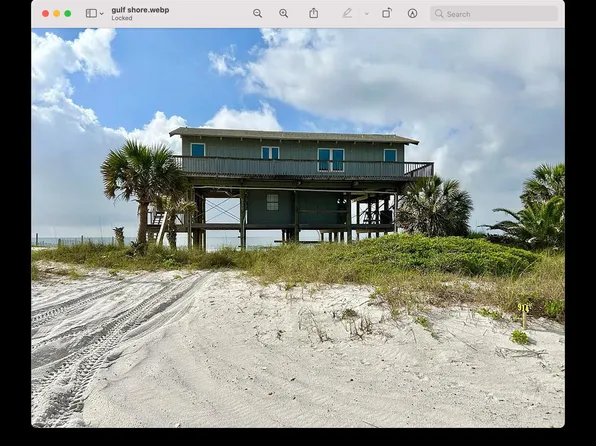Enter full screen with green button
This screenshot has height=446, width=596.
click(x=68, y=14)
